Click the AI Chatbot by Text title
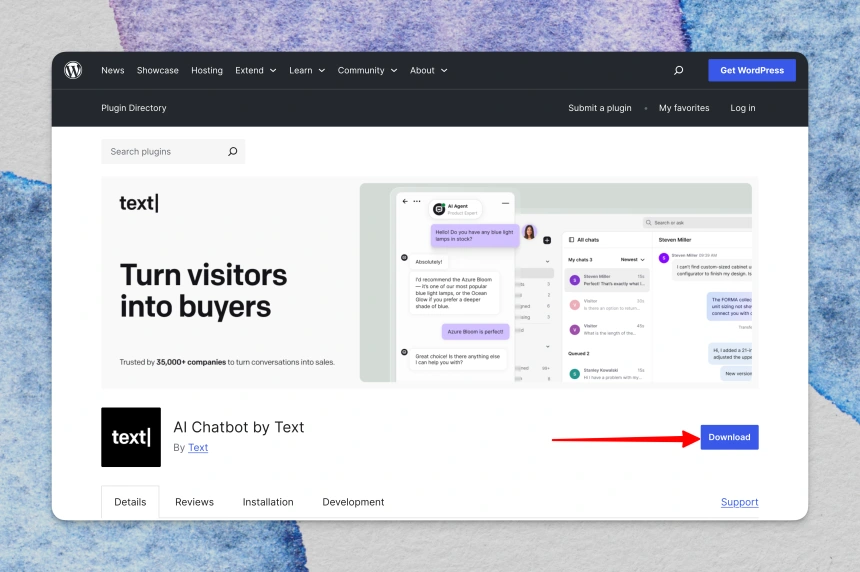Image resolution: width=860 pixels, height=572 pixels. pos(239,427)
